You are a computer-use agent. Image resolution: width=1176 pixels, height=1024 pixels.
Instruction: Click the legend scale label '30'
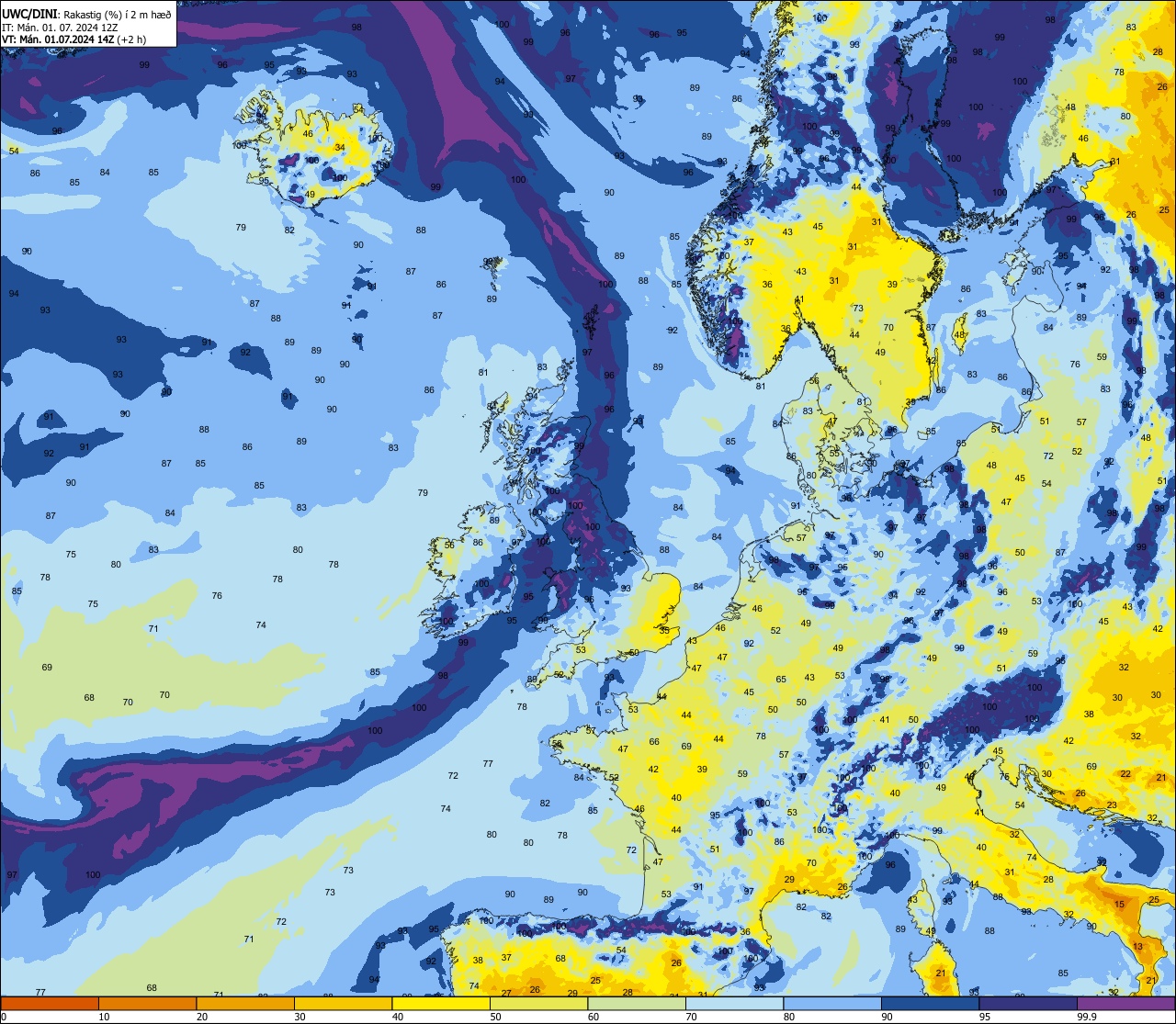[300, 1017]
